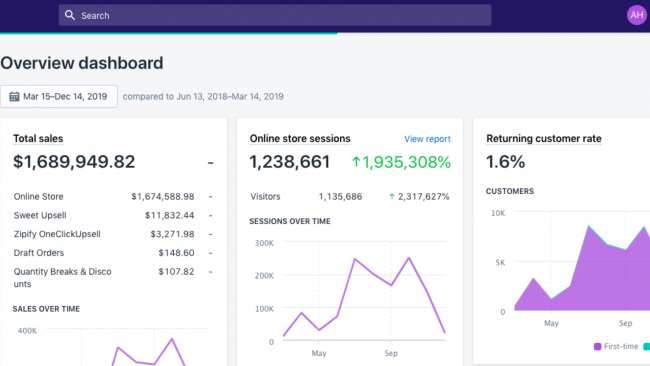Viewport: 650px width, 366px height.
Task: Click the $107.82 value
Action: click(176, 271)
